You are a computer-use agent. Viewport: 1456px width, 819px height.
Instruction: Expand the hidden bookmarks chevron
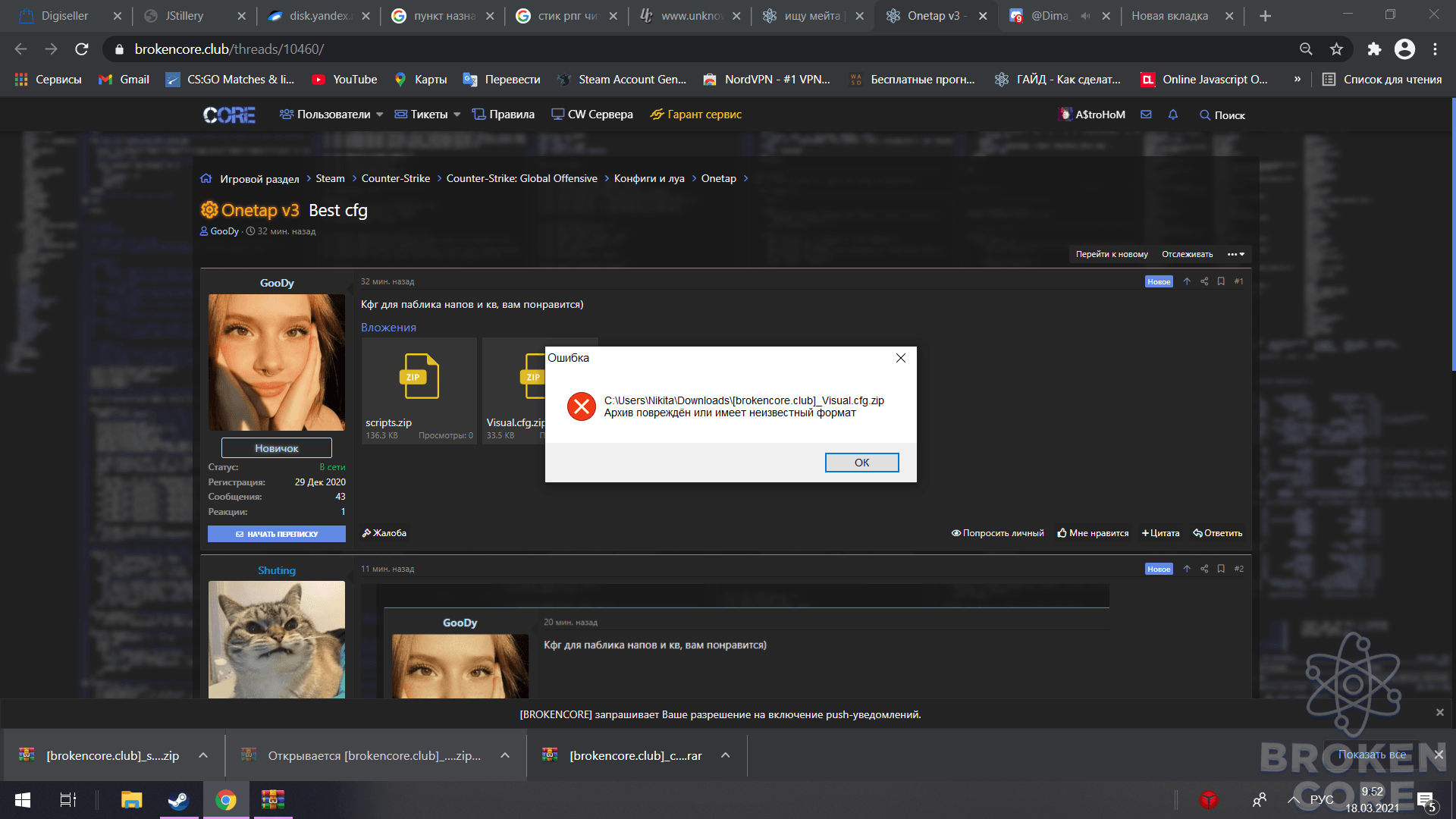pos(1298,80)
